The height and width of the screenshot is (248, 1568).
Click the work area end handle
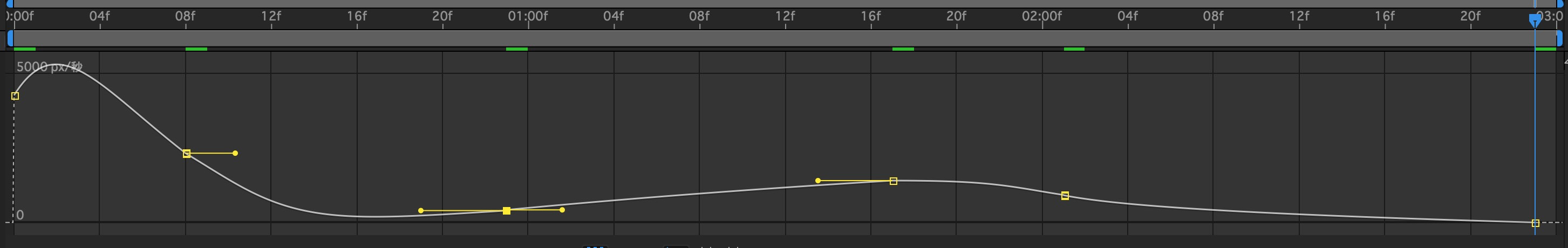coord(1559,38)
